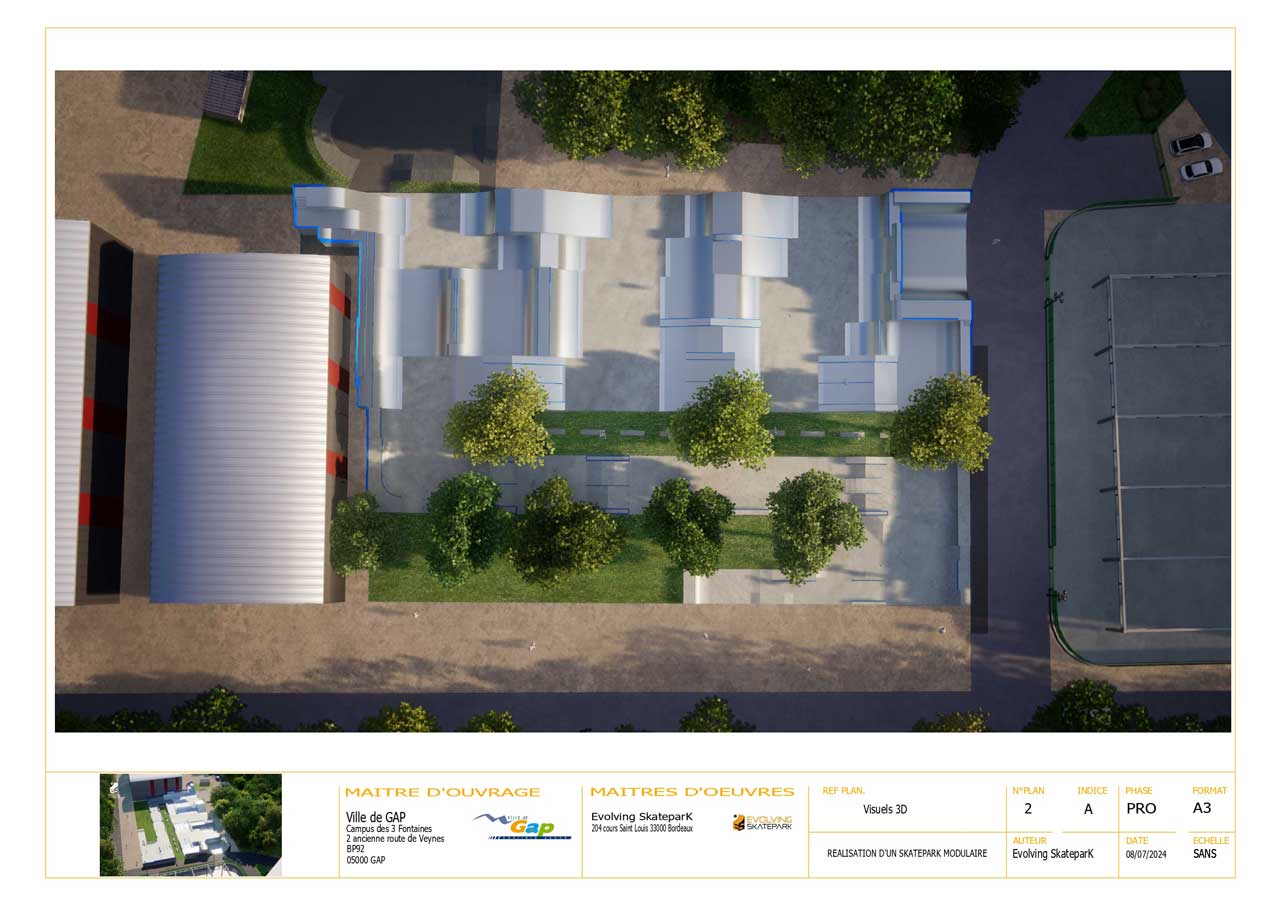
Task: Open the 3D perspective thumbnail in title block
Action: point(190,825)
